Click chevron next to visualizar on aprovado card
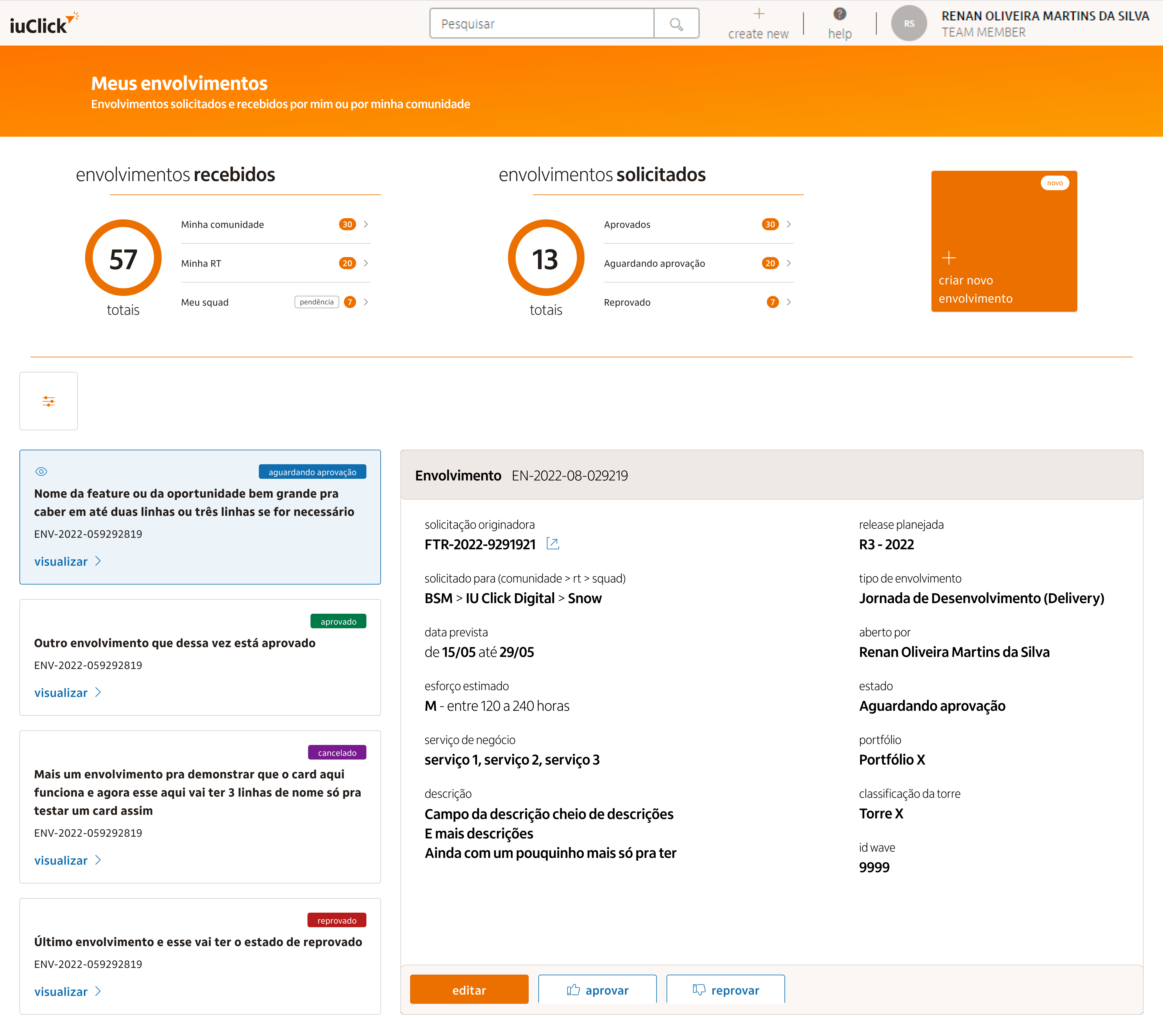The image size is (1163, 1036). coord(98,692)
